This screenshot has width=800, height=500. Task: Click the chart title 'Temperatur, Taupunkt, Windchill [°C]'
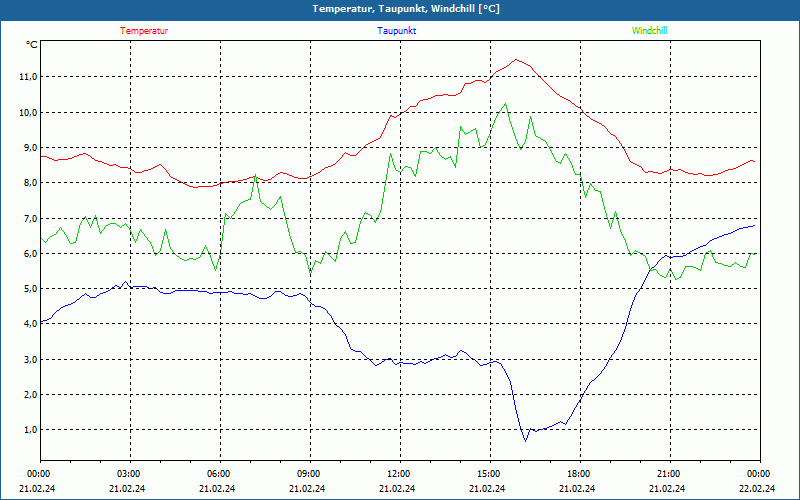coord(406,9)
